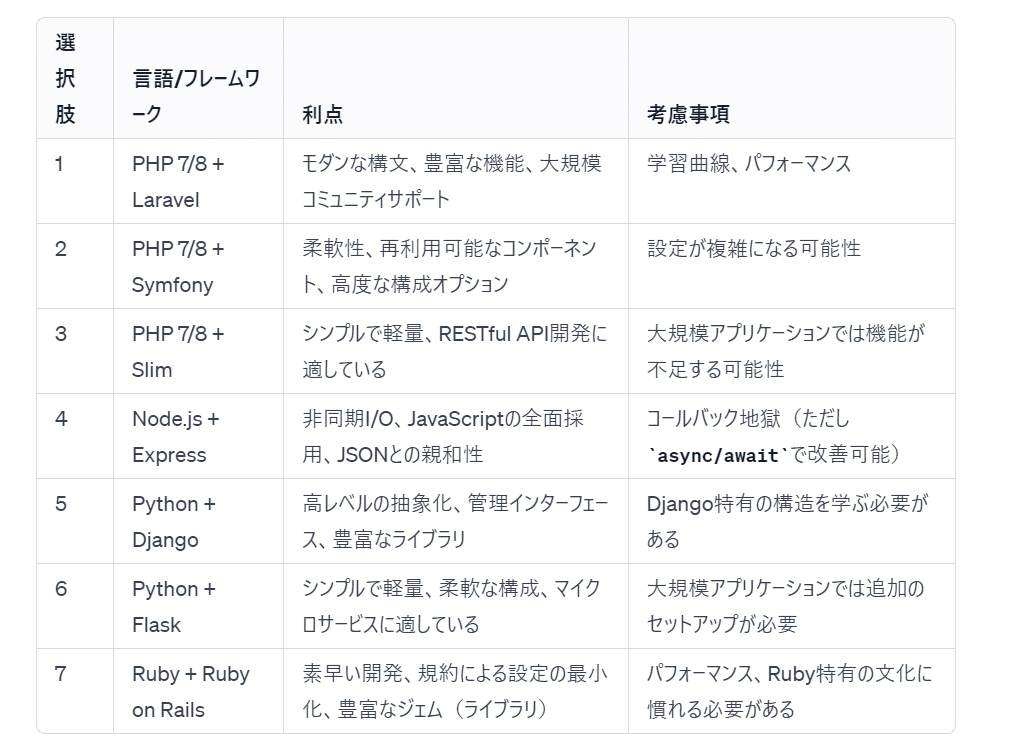Select the 設定が複雑になる可能性 cell

click(x=753, y=249)
